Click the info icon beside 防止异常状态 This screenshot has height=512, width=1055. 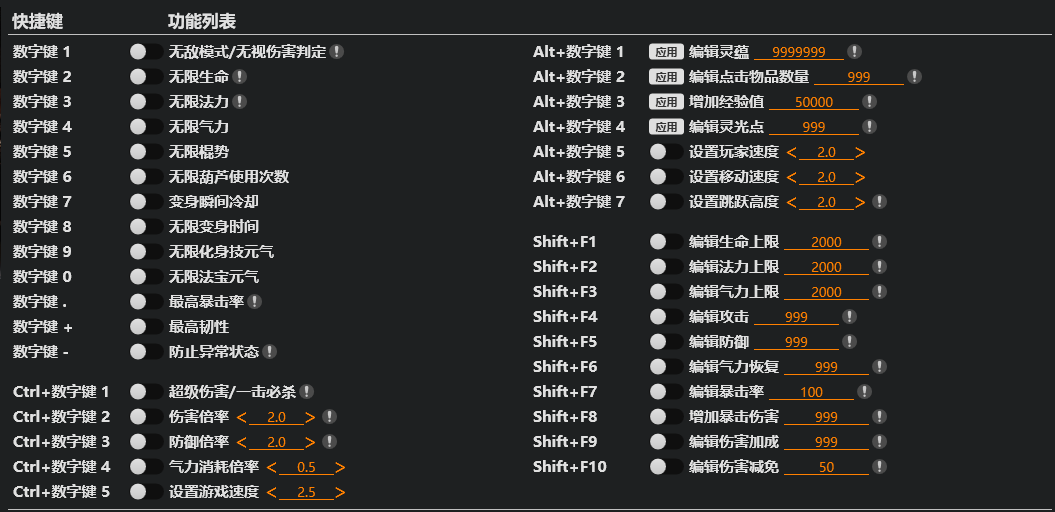(270, 352)
